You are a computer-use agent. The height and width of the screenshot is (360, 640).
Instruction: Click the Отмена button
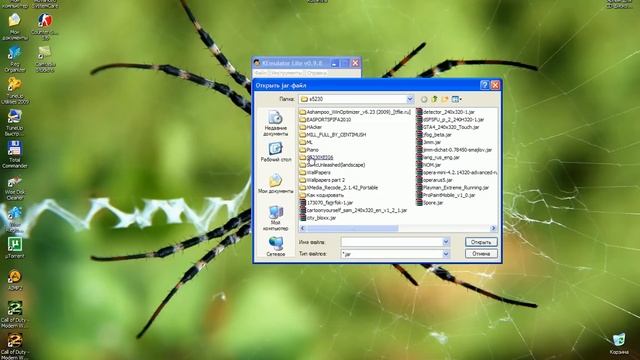[481, 254]
